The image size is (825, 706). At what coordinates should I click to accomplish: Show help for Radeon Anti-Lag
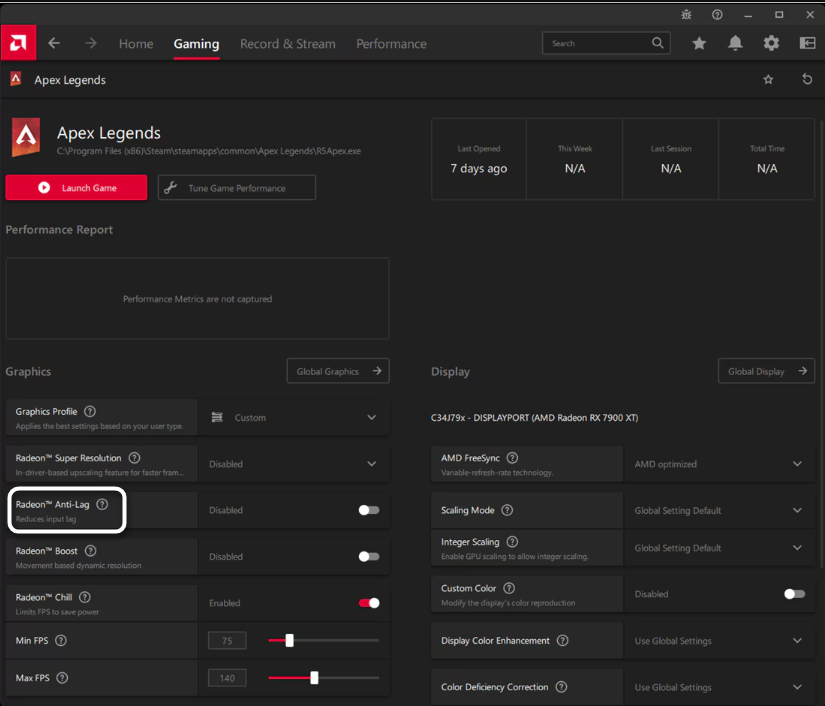click(x=102, y=504)
